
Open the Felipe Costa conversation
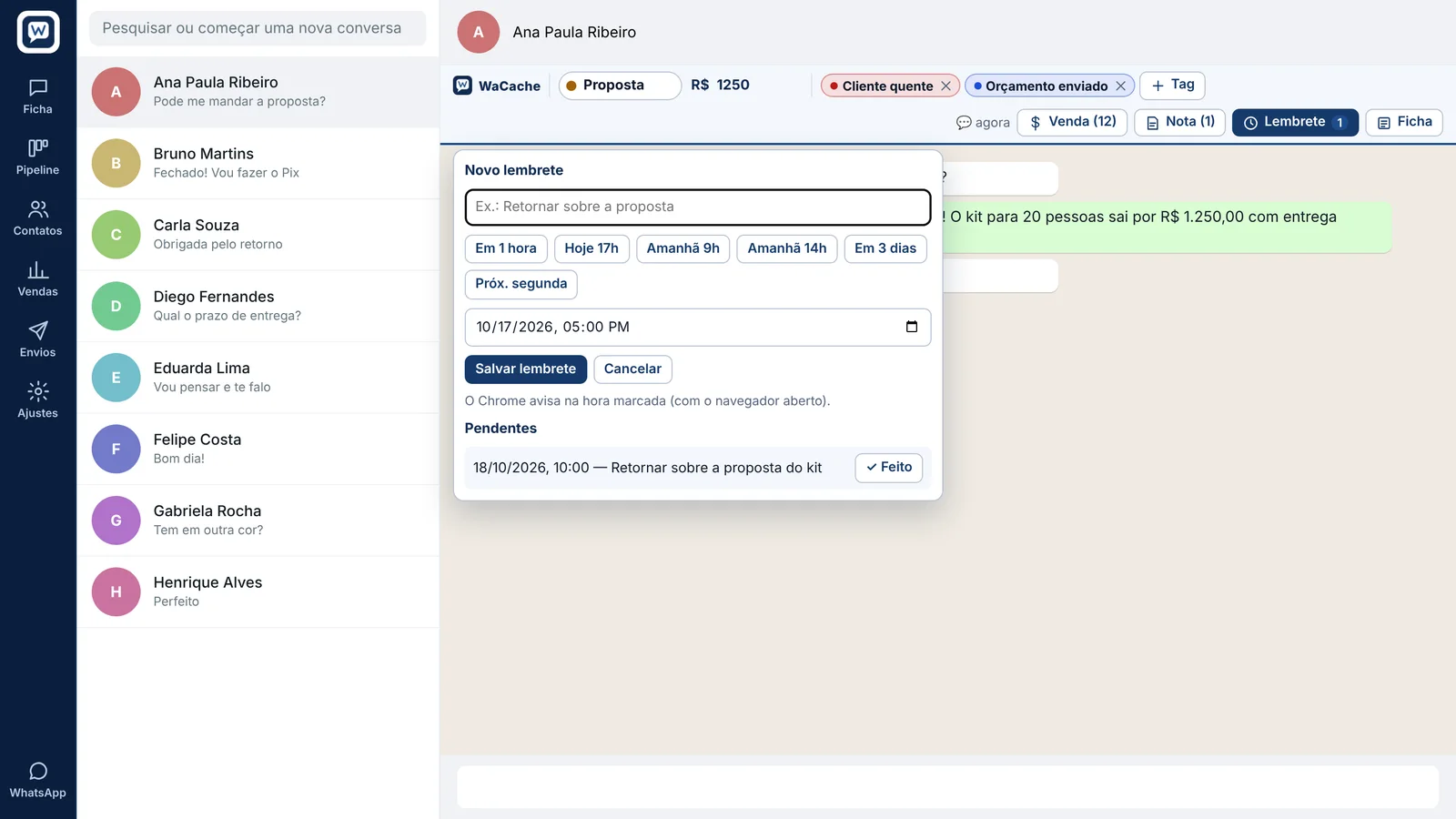(x=258, y=449)
